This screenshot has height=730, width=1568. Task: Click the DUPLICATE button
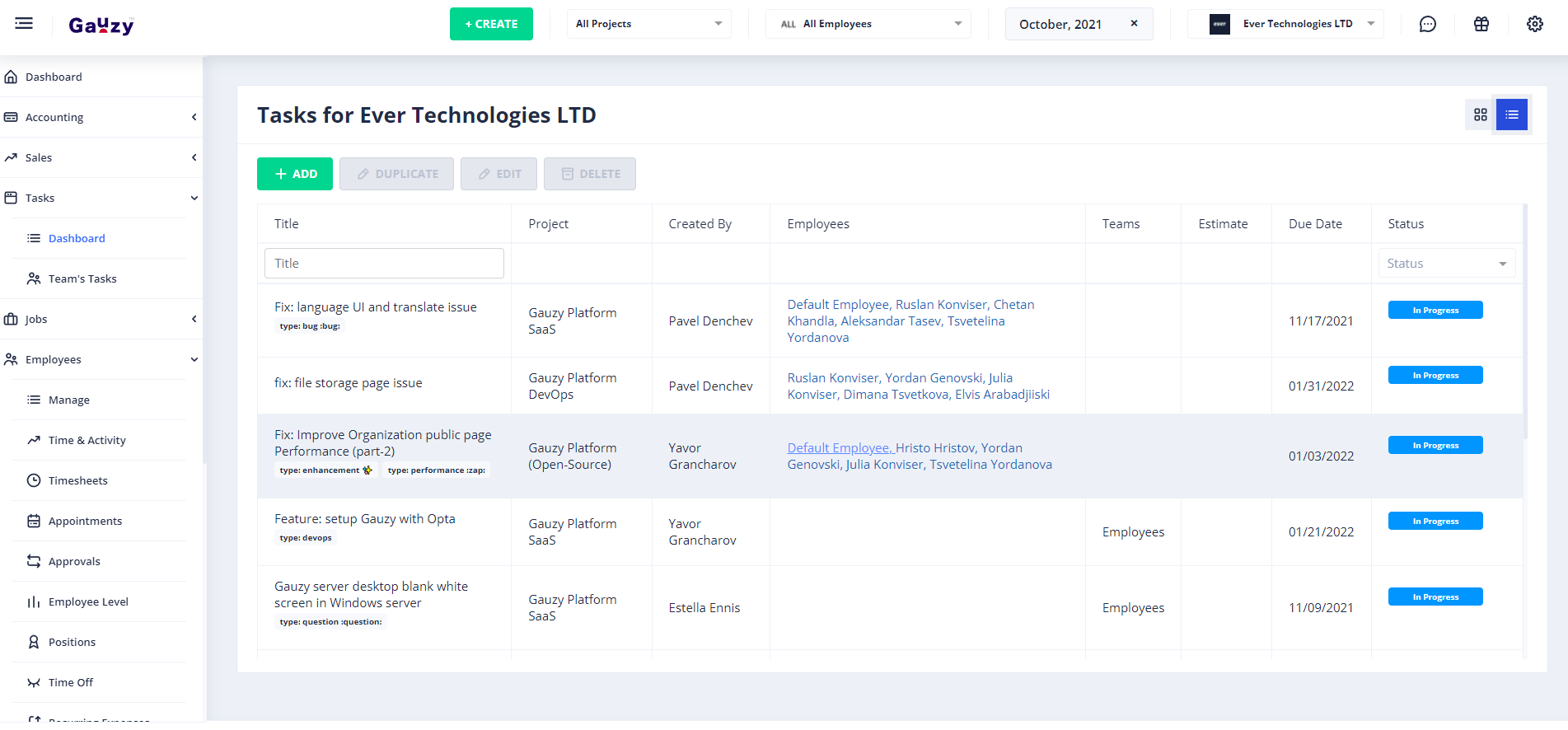[x=396, y=174]
